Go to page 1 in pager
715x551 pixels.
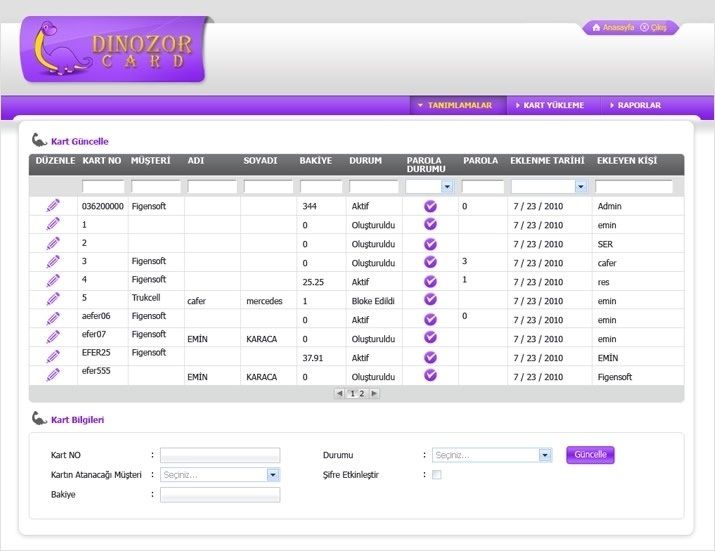pyautogui.click(x=352, y=393)
